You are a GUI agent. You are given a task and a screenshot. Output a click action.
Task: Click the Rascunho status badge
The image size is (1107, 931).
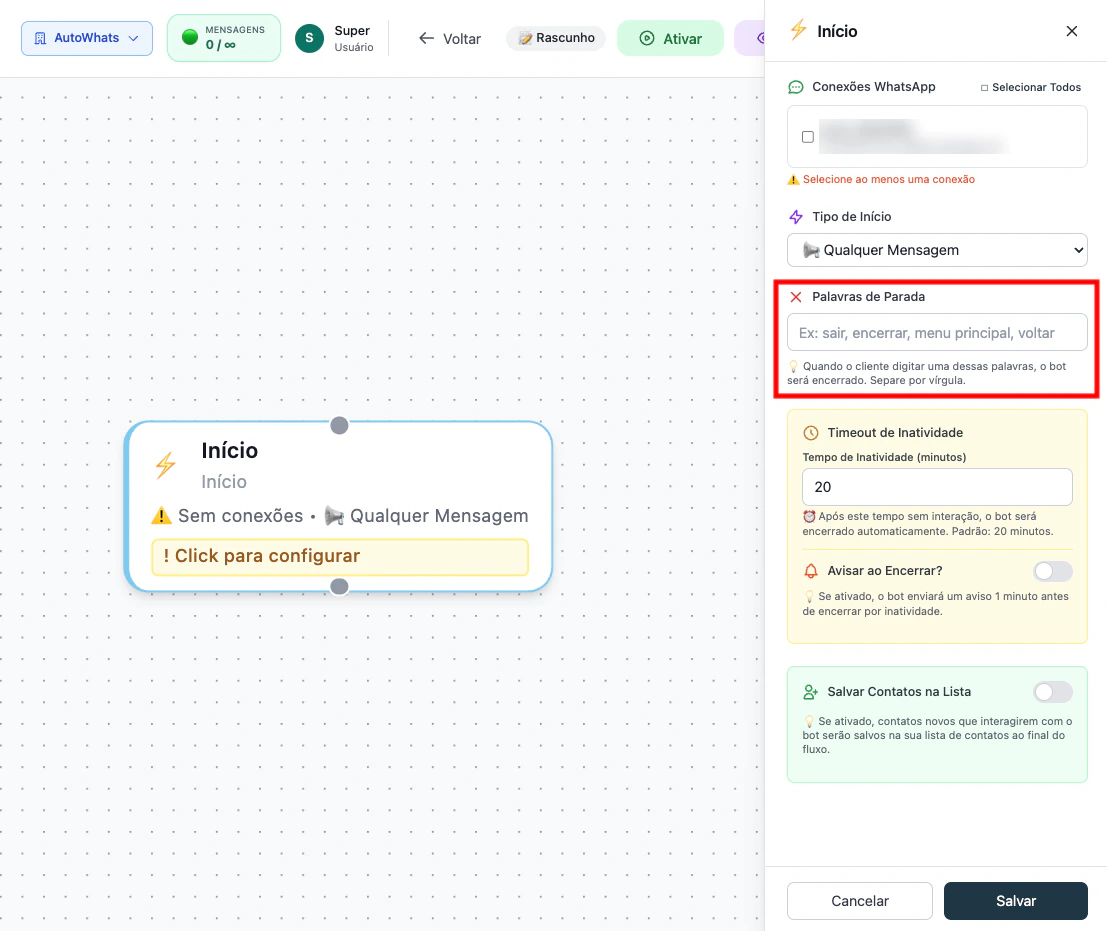556,38
